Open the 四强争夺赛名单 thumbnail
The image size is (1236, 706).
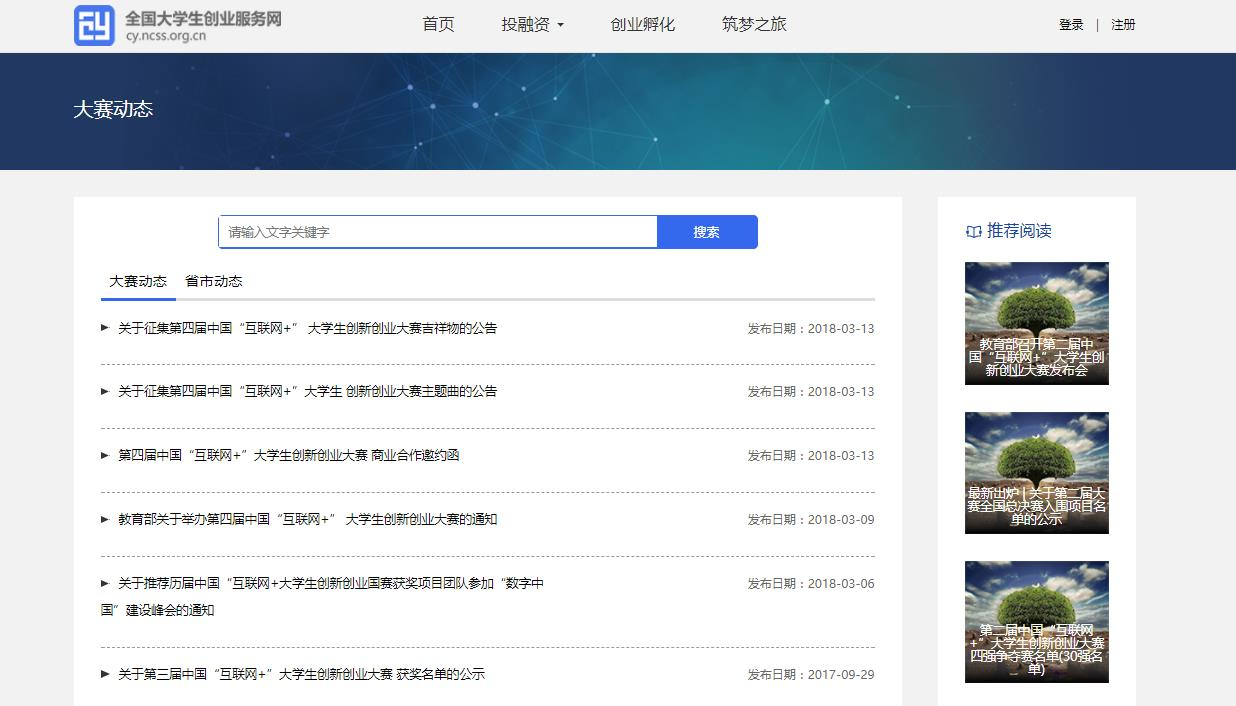tap(1036, 621)
